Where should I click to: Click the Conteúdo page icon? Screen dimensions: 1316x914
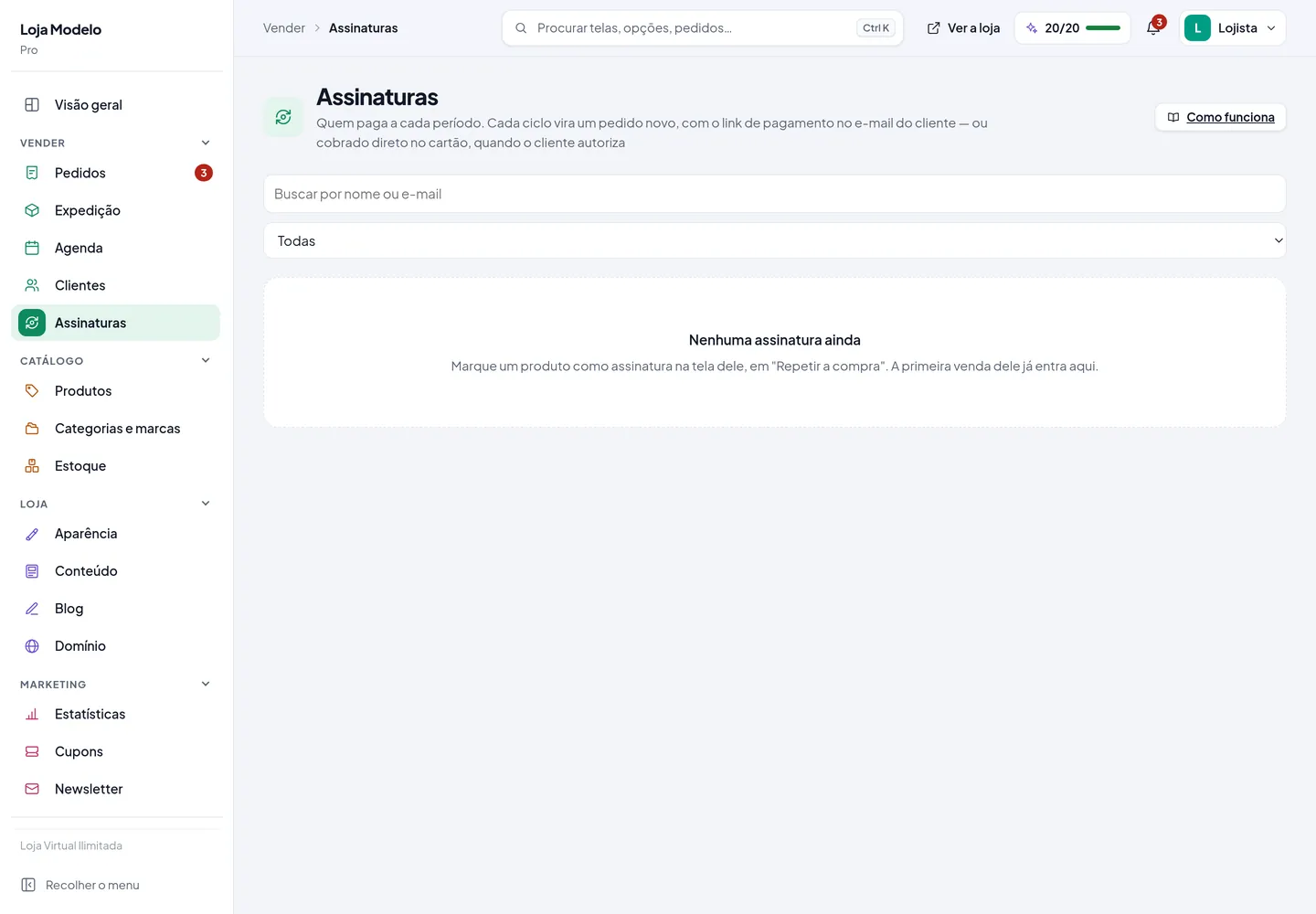coord(32,571)
